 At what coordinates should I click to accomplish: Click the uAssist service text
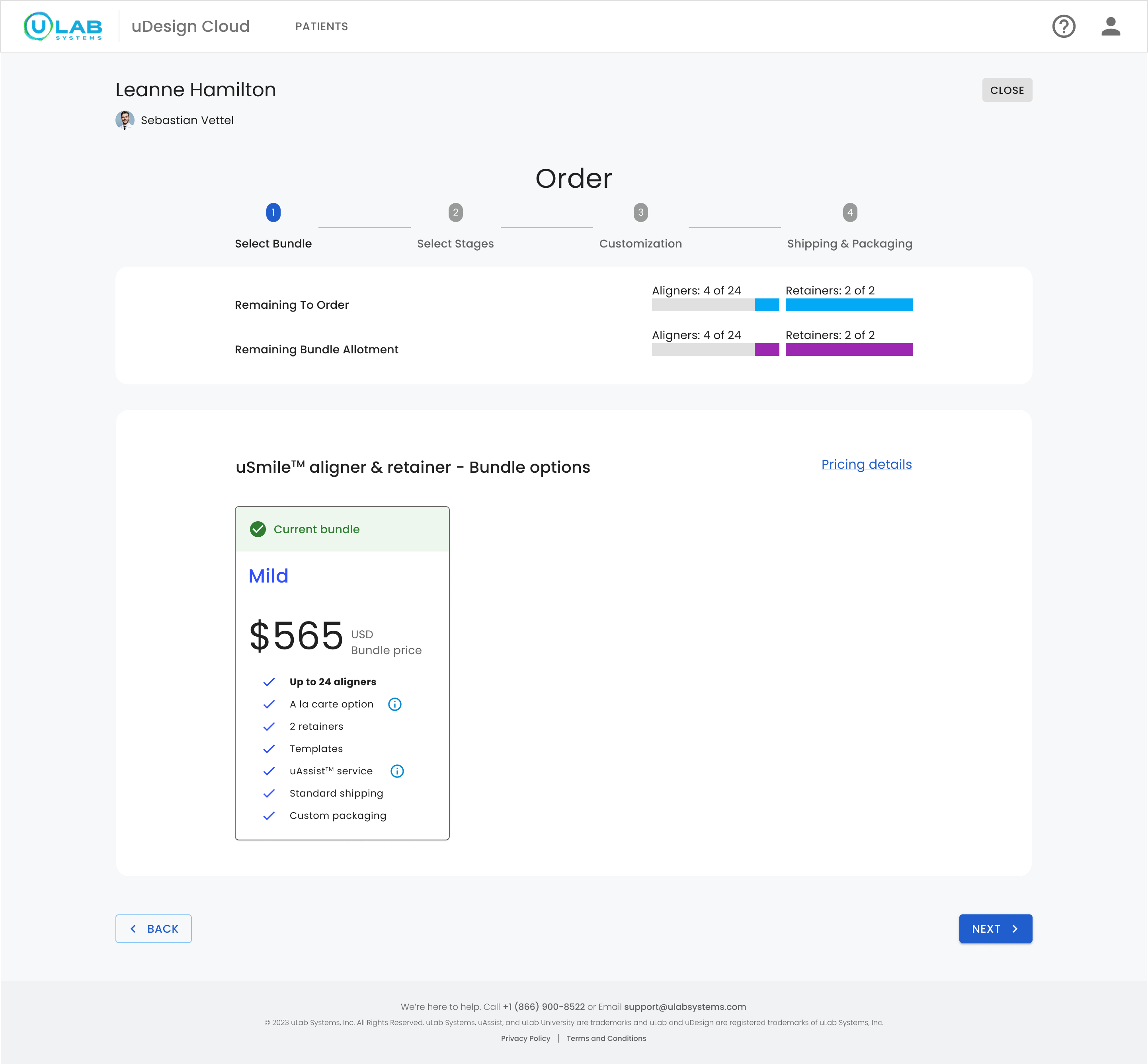(x=331, y=771)
